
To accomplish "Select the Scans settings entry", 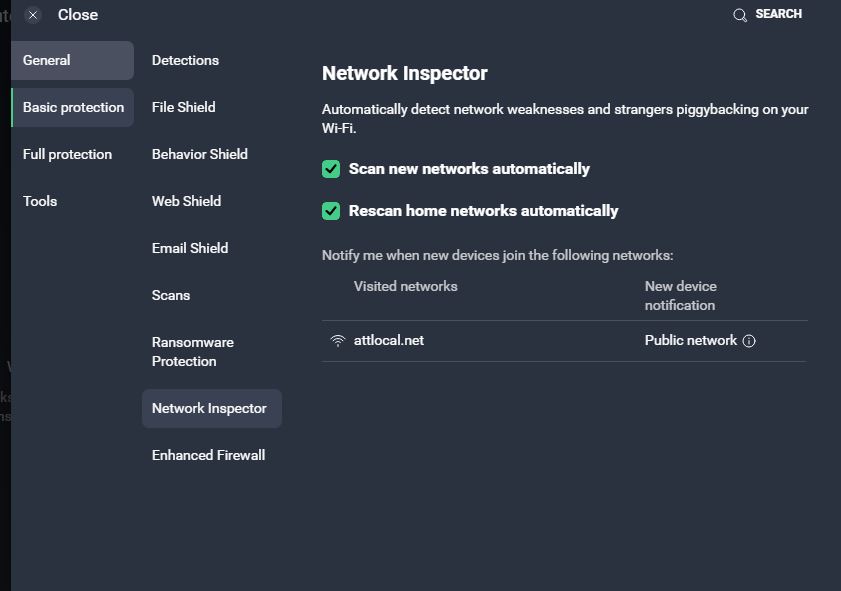I will [170, 295].
